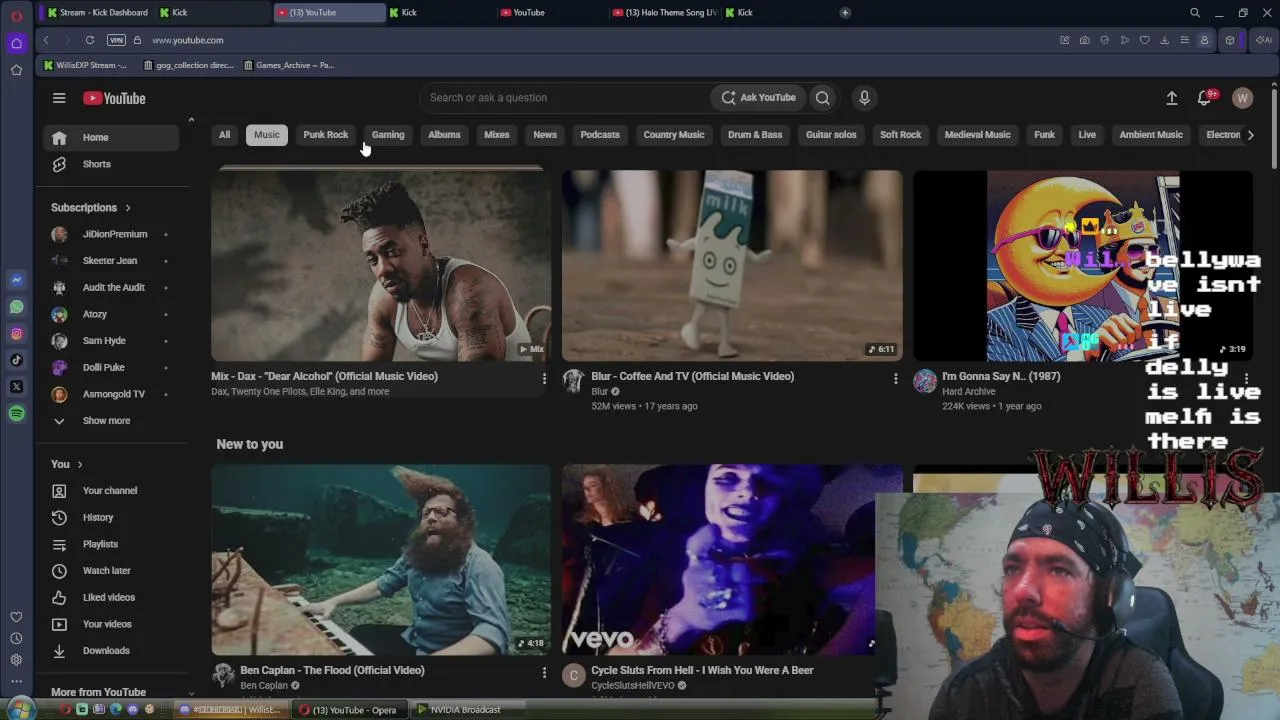Screen dimensions: 1280x720
Task: Open the Opera downloads icon
Action: pos(1165,40)
